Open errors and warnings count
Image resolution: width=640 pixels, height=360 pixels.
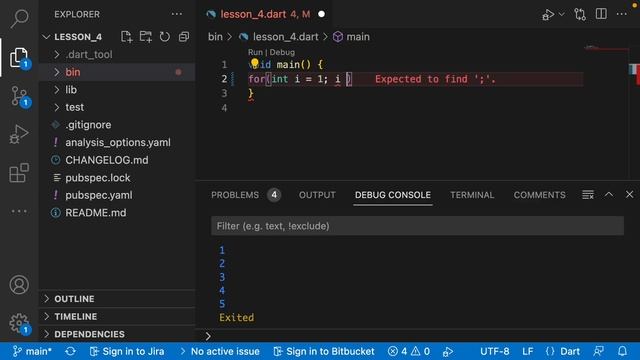409,351
